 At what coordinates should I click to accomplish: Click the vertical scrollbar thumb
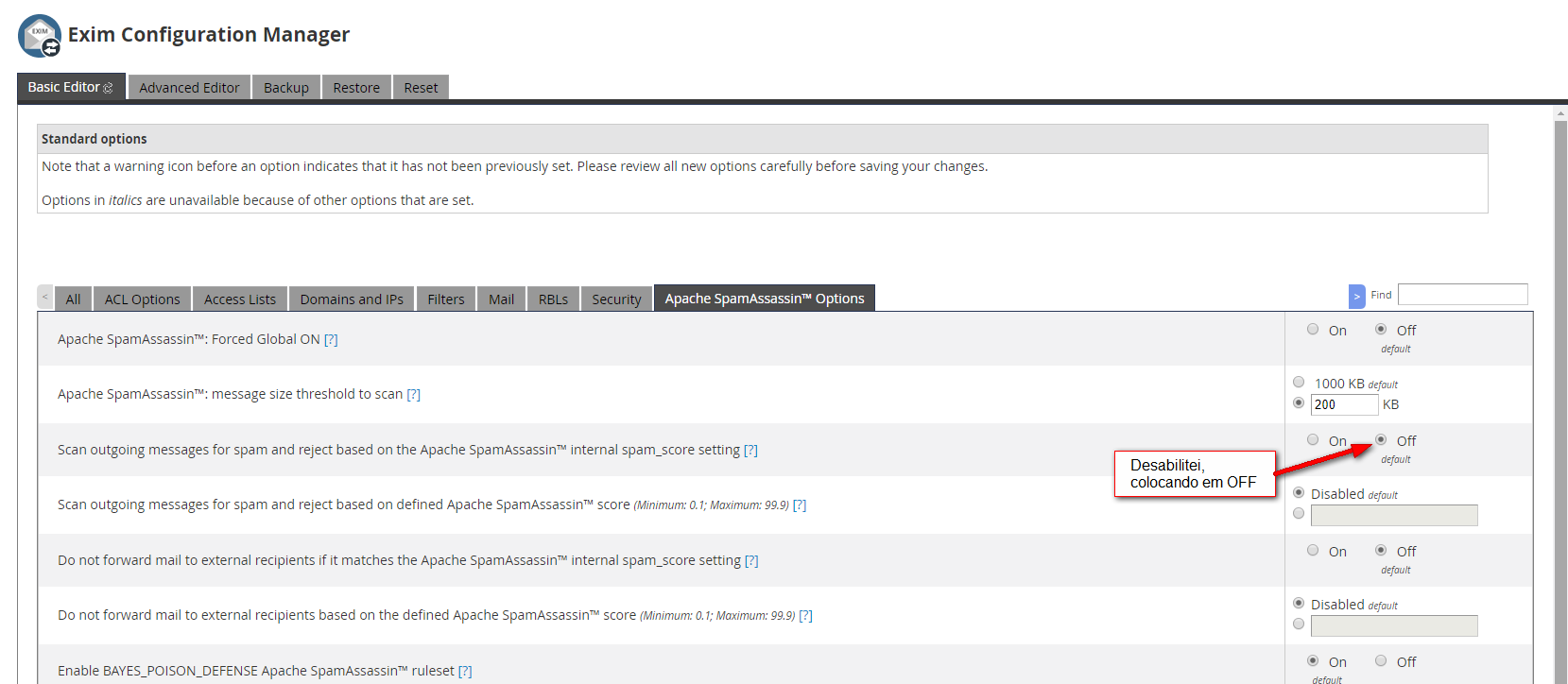pyautogui.click(x=1560, y=402)
